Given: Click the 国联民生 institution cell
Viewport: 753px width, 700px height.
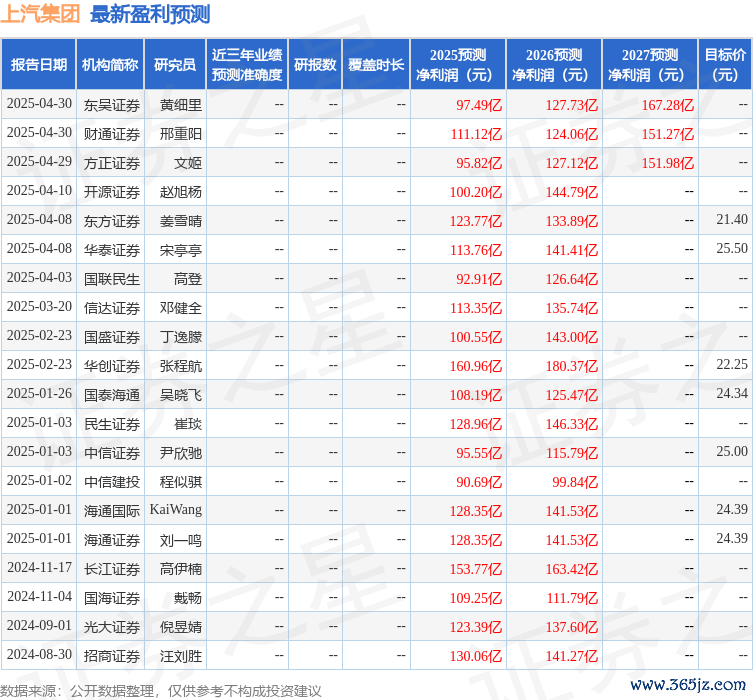Looking at the screenshot, I should click(x=111, y=279).
